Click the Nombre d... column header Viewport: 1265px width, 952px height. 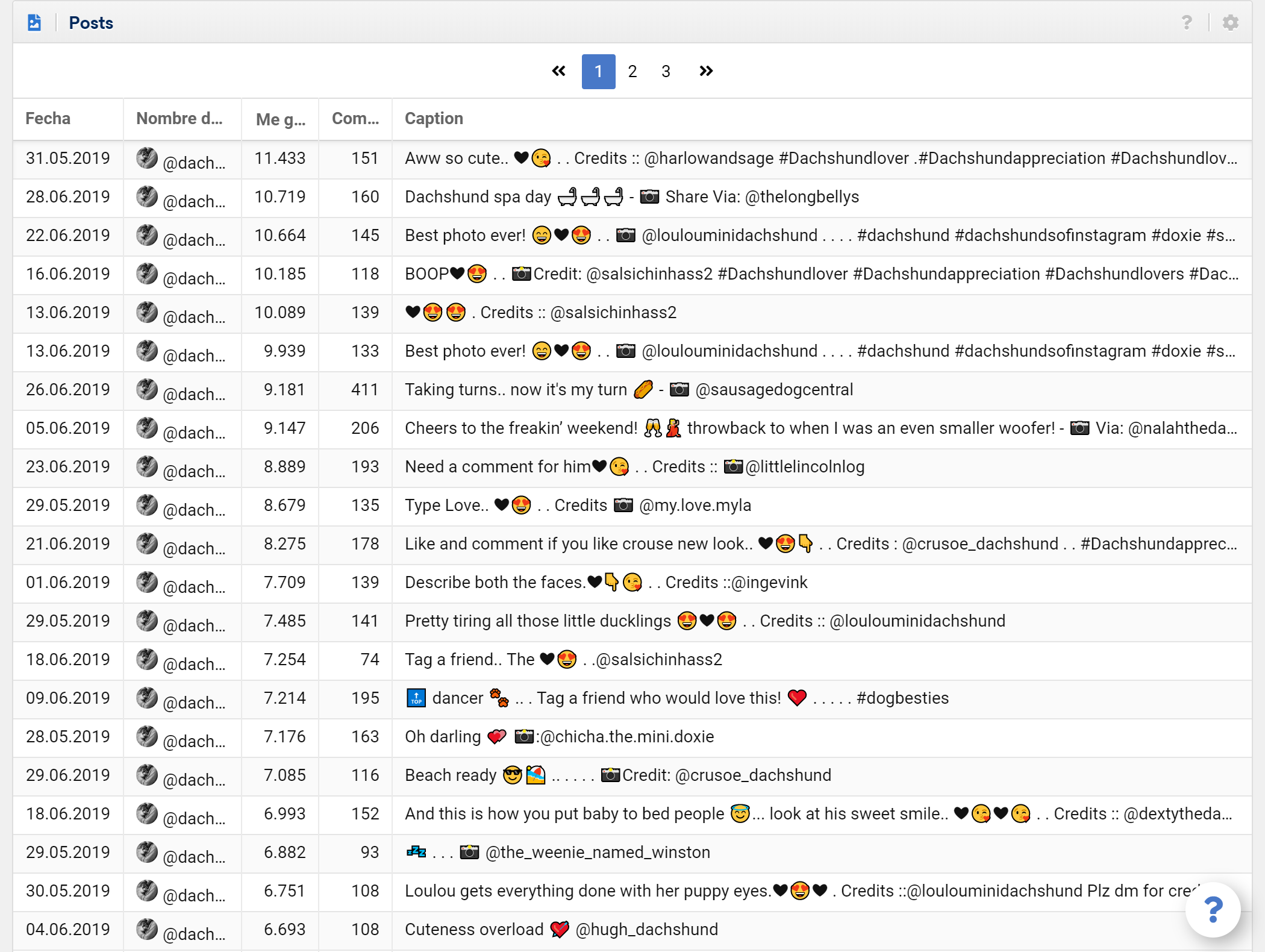point(179,118)
